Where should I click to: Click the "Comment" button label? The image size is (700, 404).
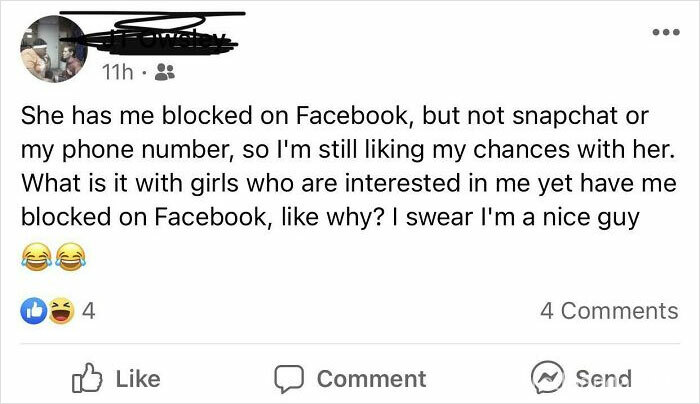[371, 379]
